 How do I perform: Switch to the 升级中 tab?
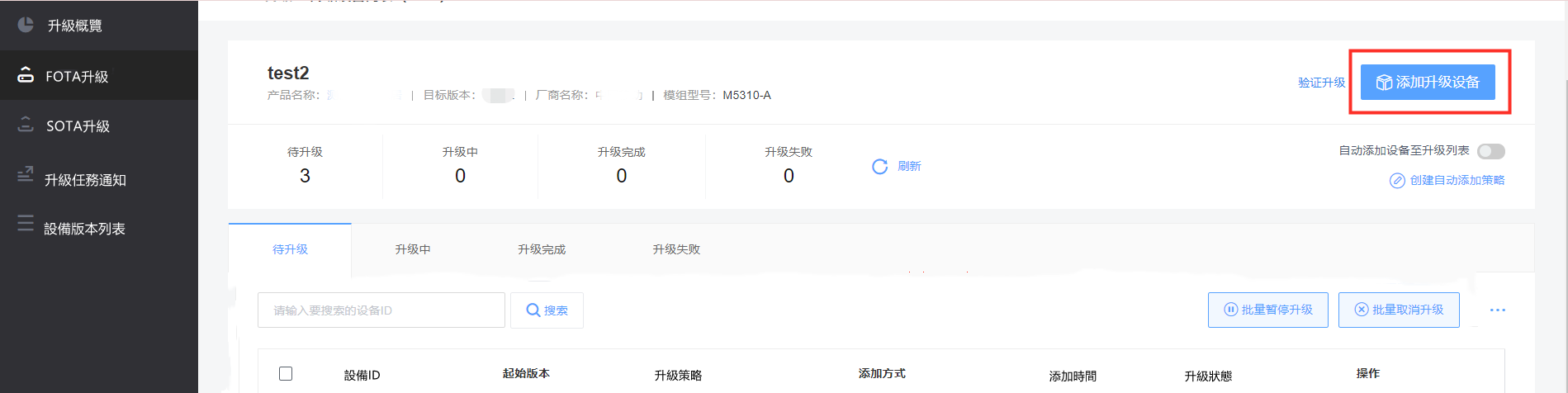coord(413,249)
